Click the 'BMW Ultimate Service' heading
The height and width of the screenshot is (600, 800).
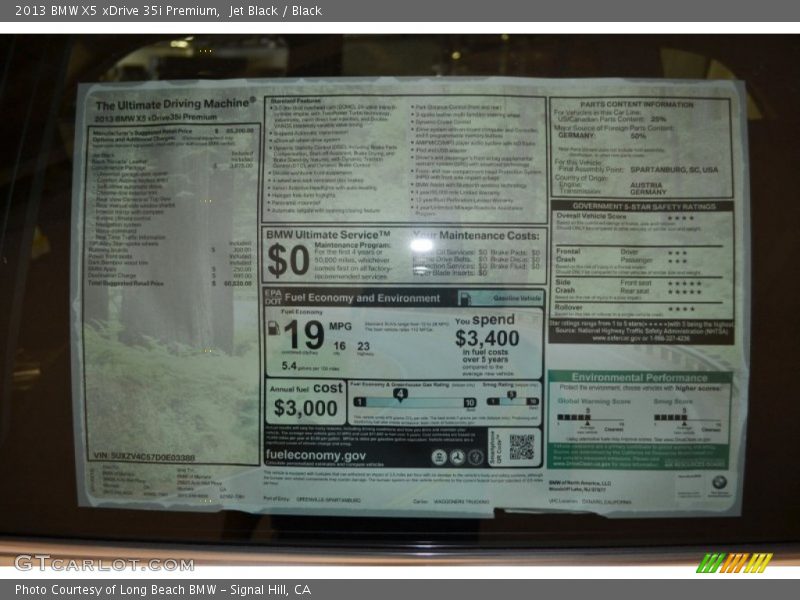click(328, 234)
